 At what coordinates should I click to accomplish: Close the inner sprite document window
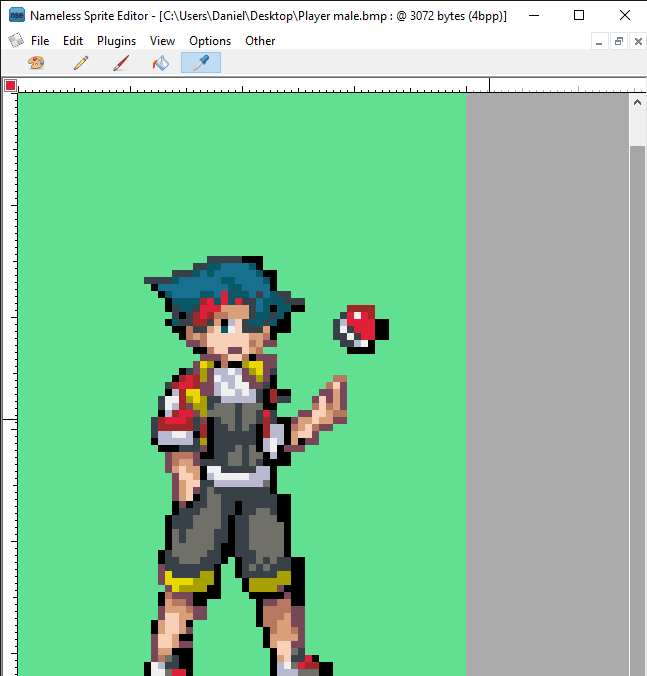pos(638,42)
